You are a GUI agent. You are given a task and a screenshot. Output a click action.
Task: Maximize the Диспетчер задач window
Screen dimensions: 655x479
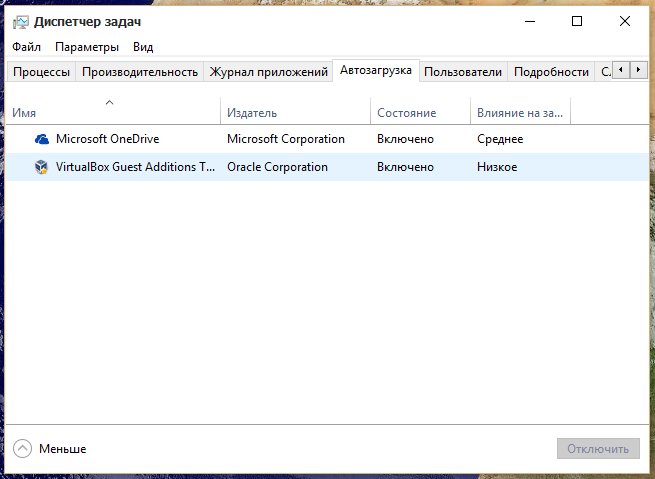click(x=577, y=21)
